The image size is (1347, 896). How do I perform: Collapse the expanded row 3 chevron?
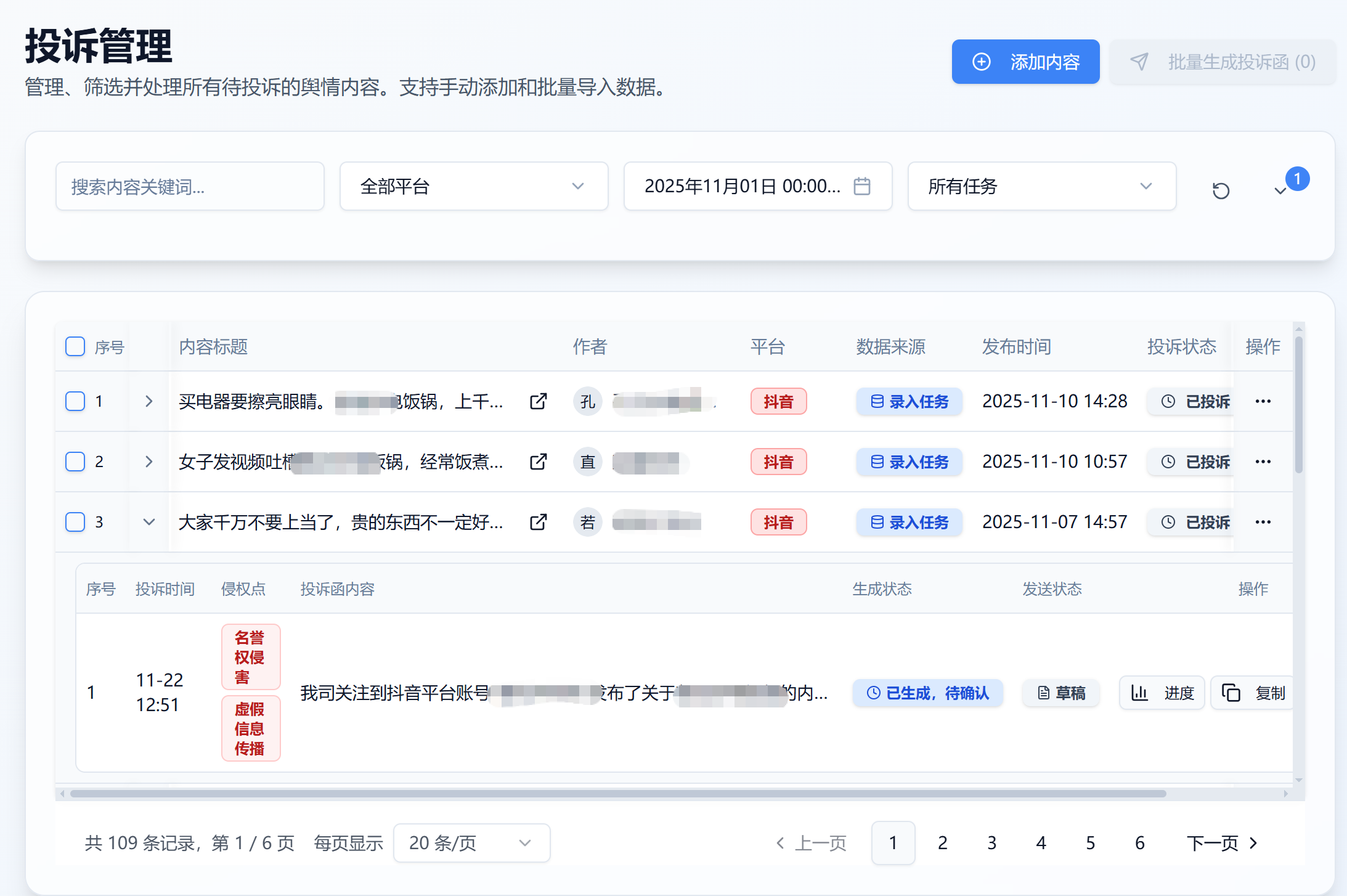[x=149, y=522]
